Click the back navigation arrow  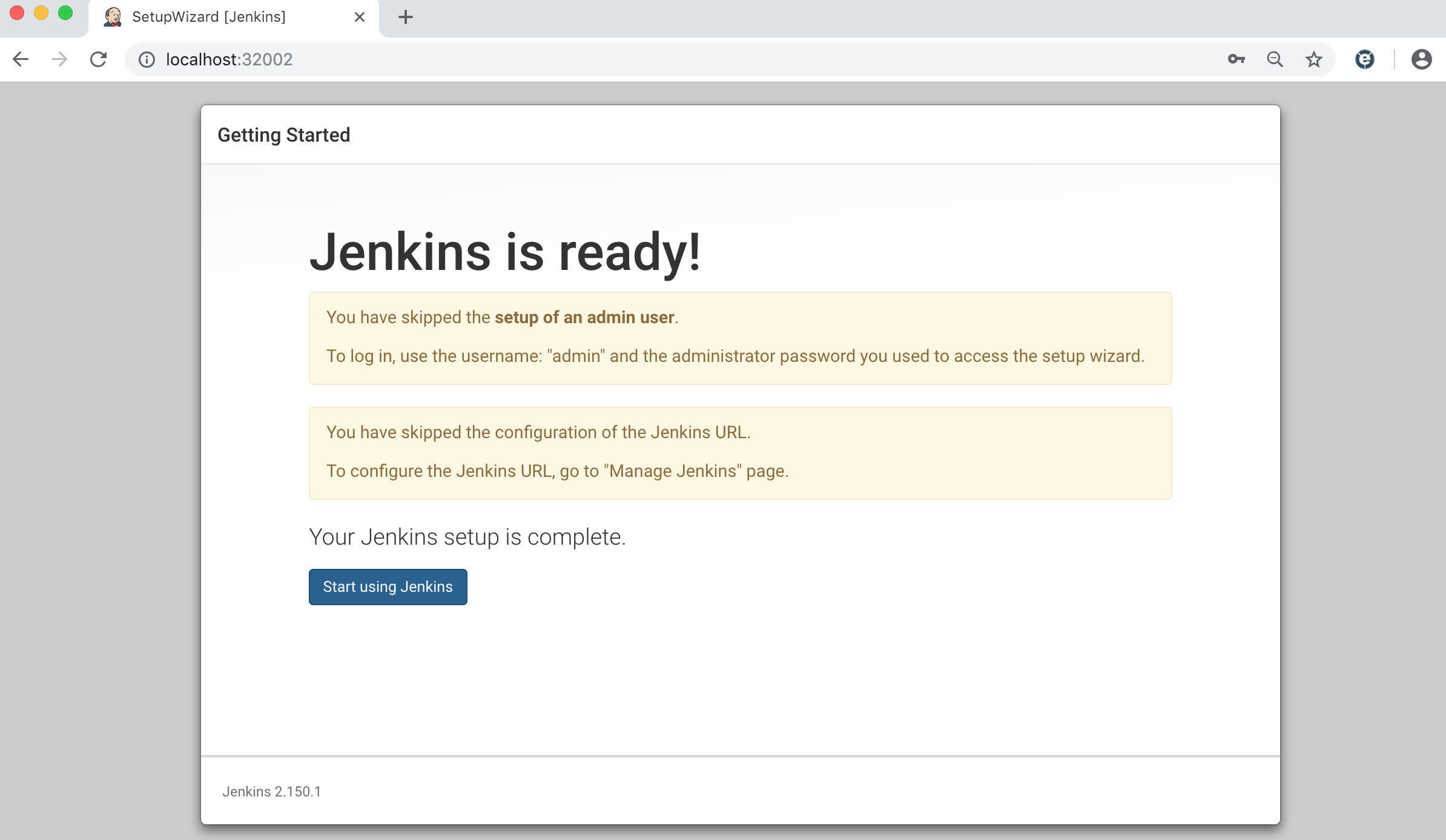(x=21, y=59)
